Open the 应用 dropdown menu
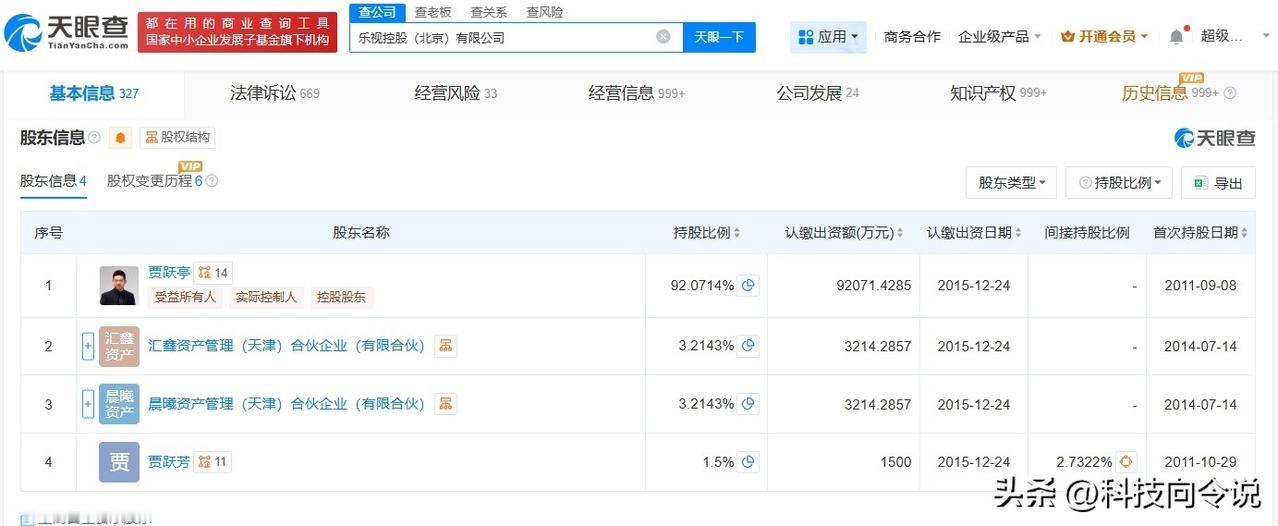1278x526 pixels. [x=828, y=37]
